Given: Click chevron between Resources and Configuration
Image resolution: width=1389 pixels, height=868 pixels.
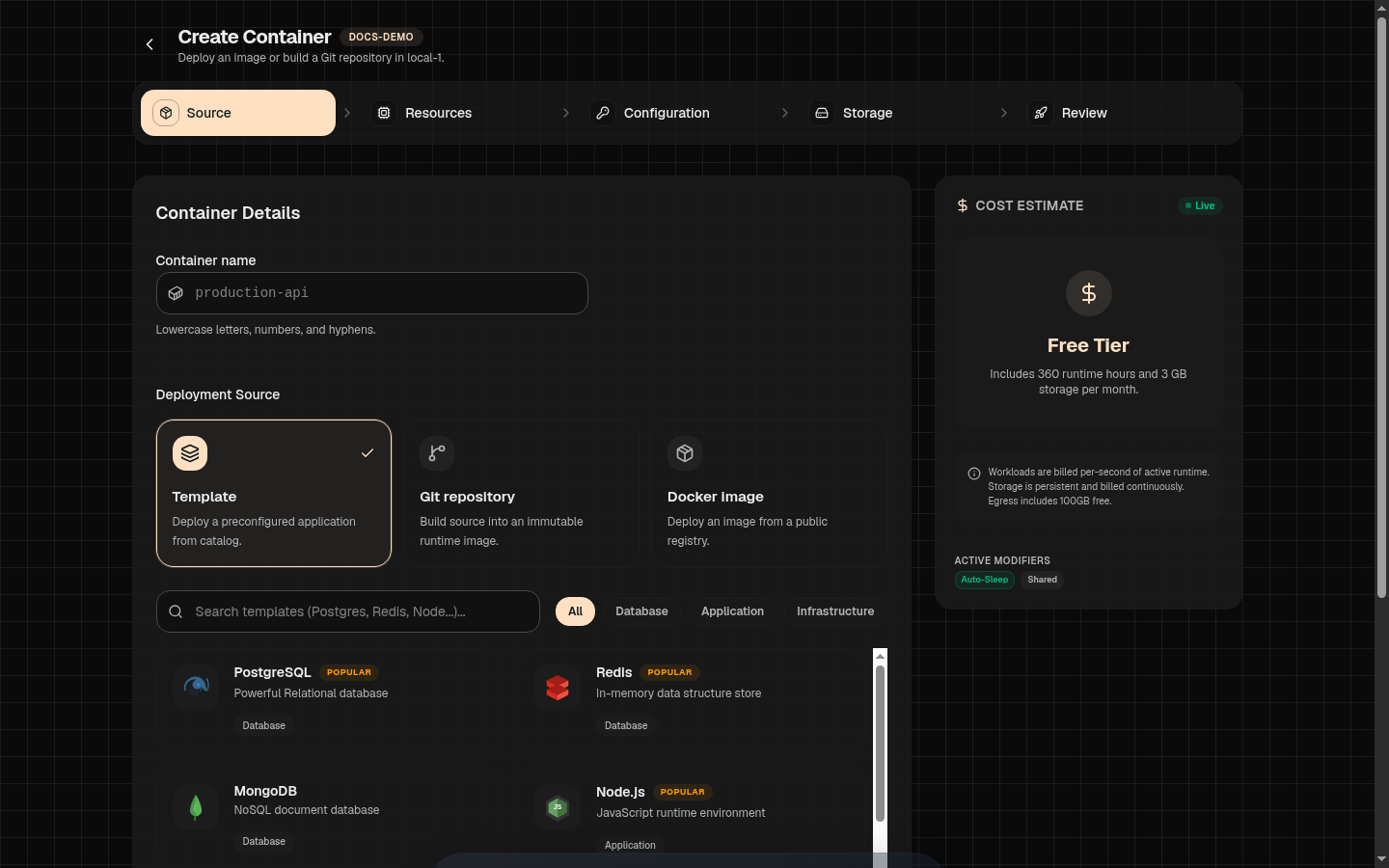Looking at the screenshot, I should 566,113.
